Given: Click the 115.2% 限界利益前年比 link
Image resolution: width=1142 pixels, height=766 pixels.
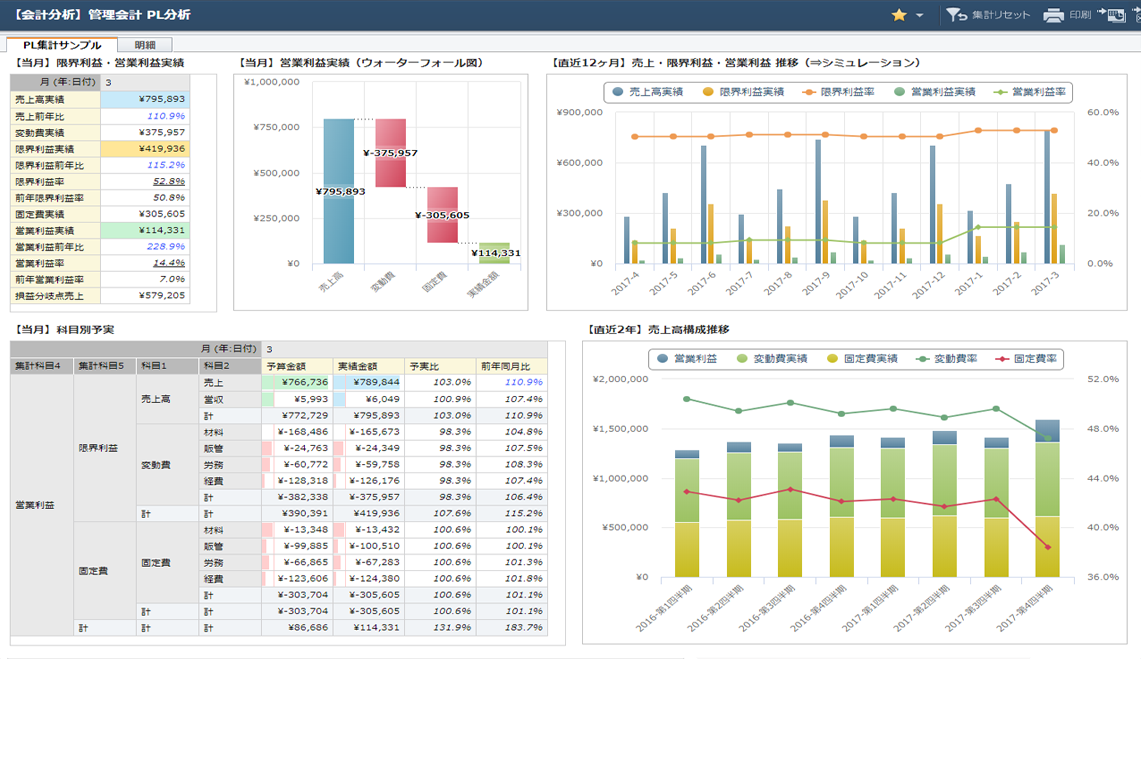Looking at the screenshot, I should pyautogui.click(x=166, y=165).
